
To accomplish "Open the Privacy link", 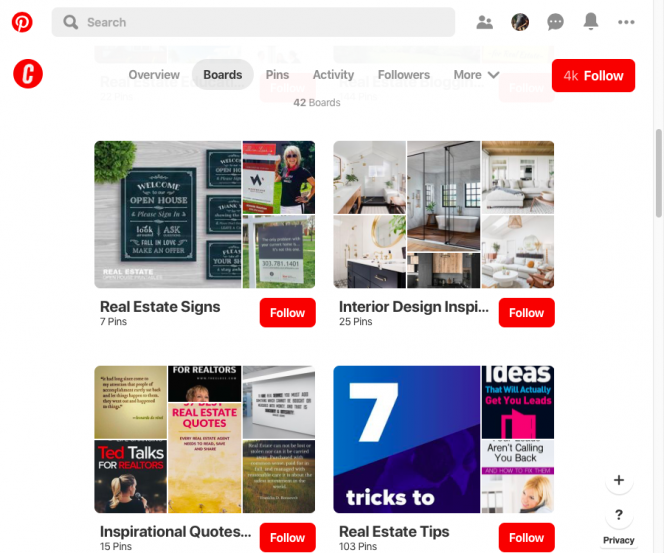I will [x=619, y=540].
